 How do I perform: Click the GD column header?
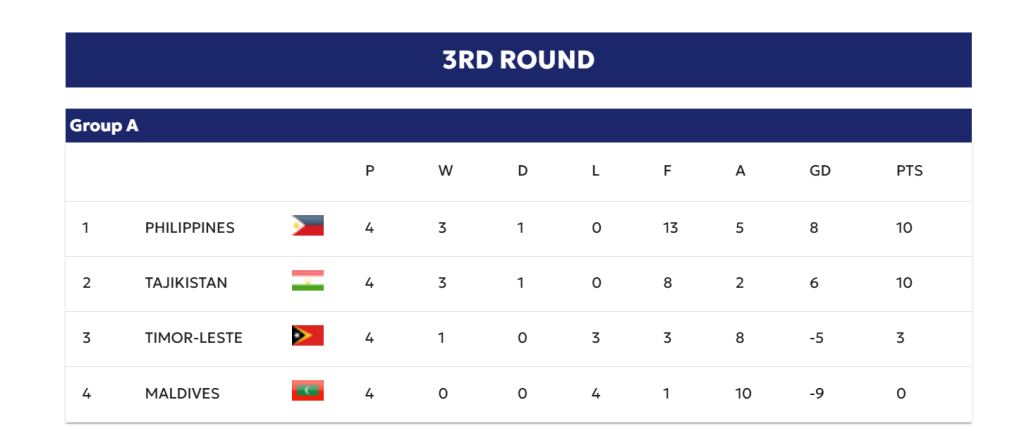820,171
